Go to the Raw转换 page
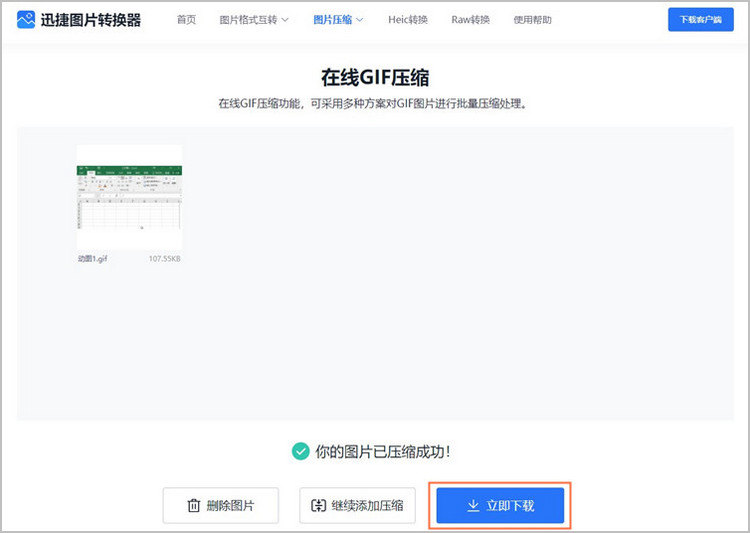This screenshot has height=533, width=750. pyautogui.click(x=470, y=20)
